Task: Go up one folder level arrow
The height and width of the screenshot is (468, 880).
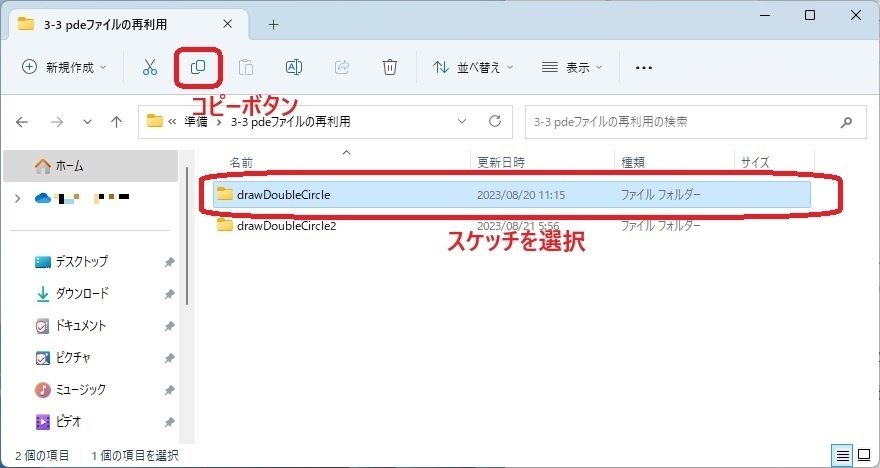Action: [116, 122]
